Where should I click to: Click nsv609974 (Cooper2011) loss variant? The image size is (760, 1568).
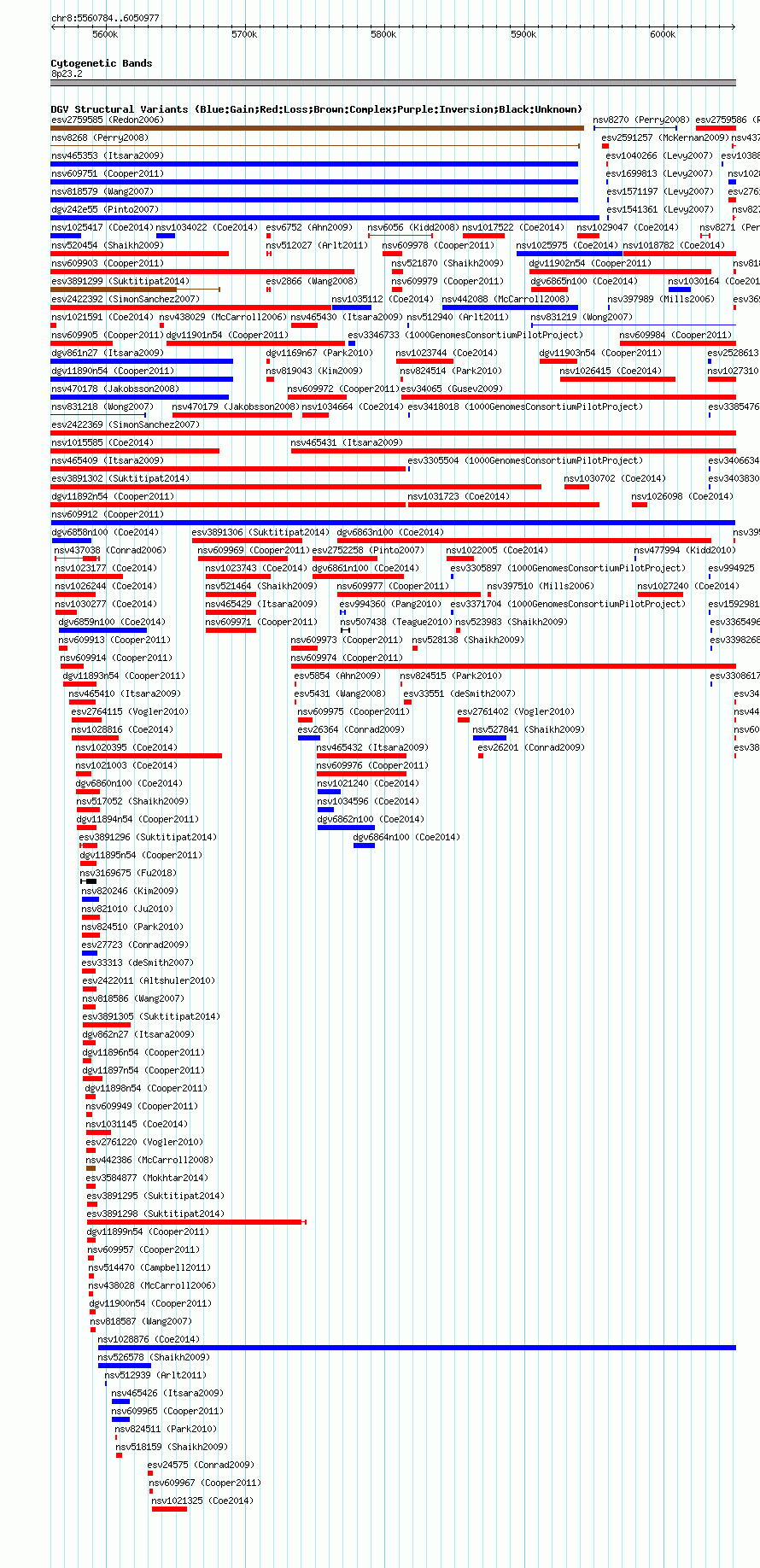pyautogui.click(x=513, y=666)
